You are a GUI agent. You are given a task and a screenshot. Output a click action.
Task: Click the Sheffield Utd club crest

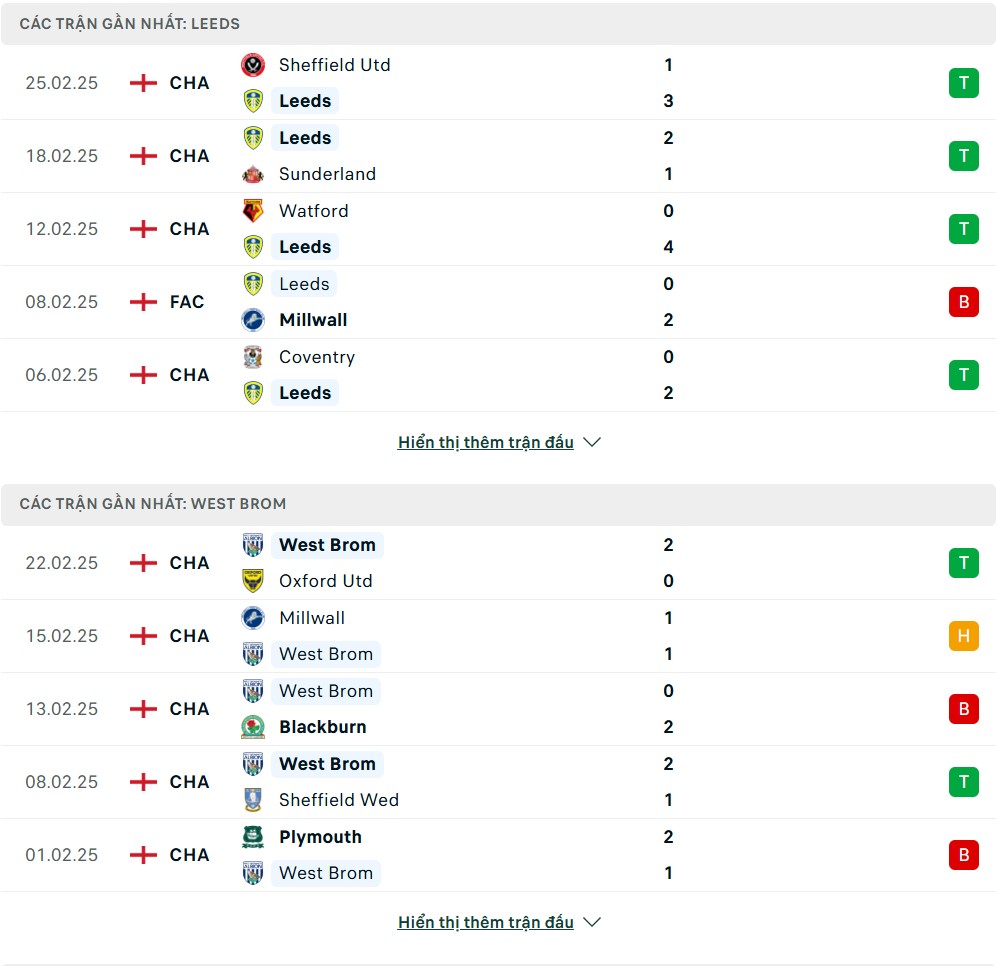[x=253, y=65]
